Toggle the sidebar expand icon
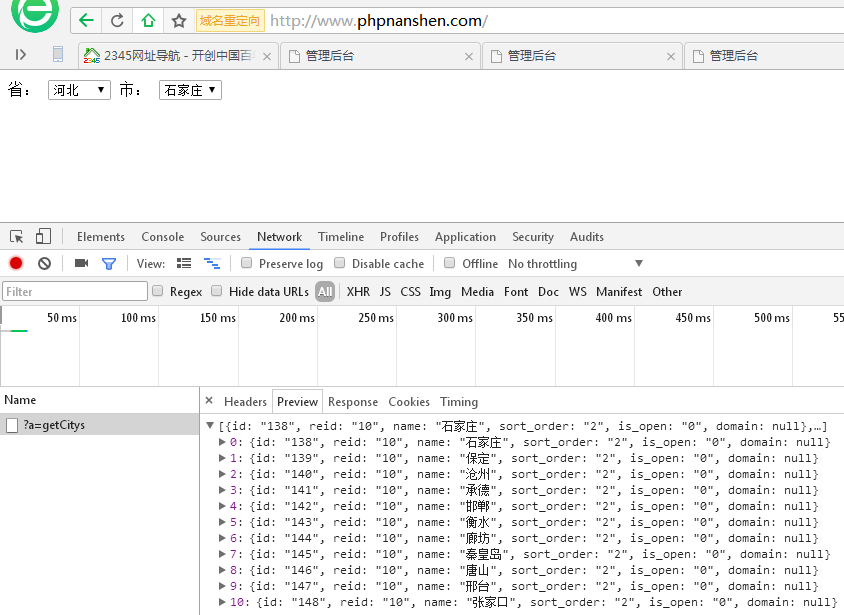This screenshot has width=844, height=615. point(20,54)
